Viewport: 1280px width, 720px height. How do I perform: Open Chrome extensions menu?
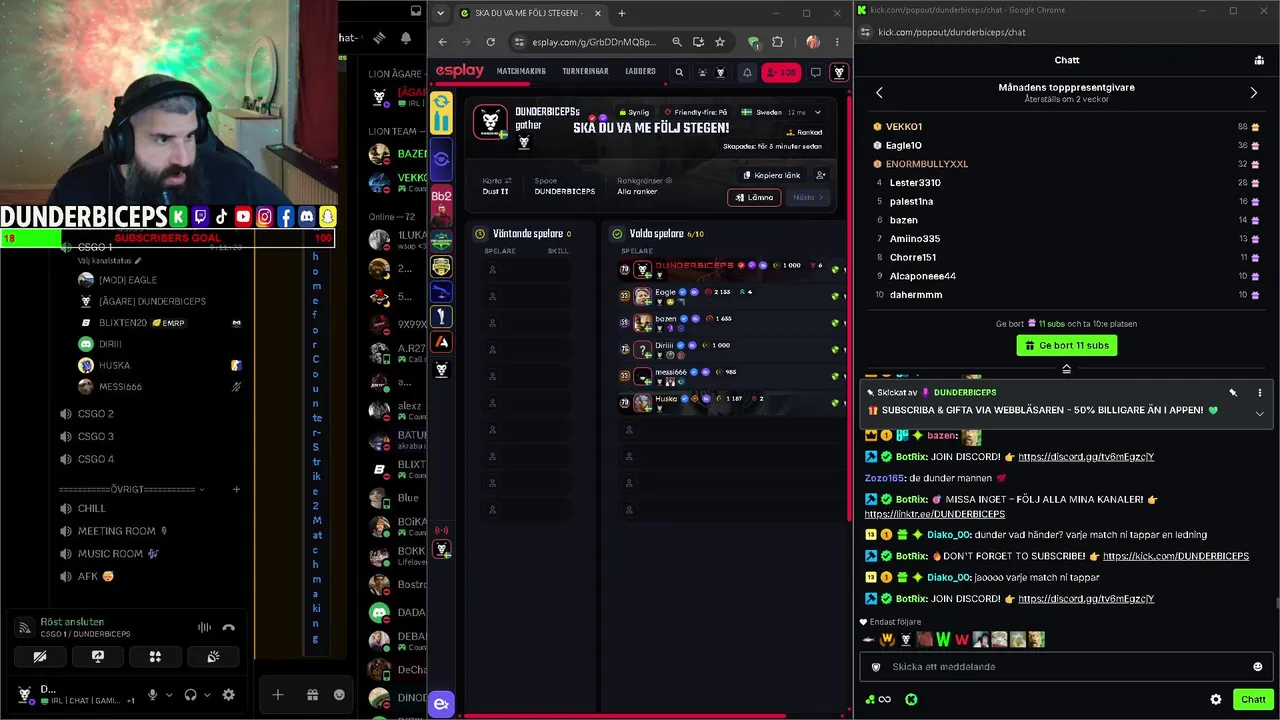[777, 42]
